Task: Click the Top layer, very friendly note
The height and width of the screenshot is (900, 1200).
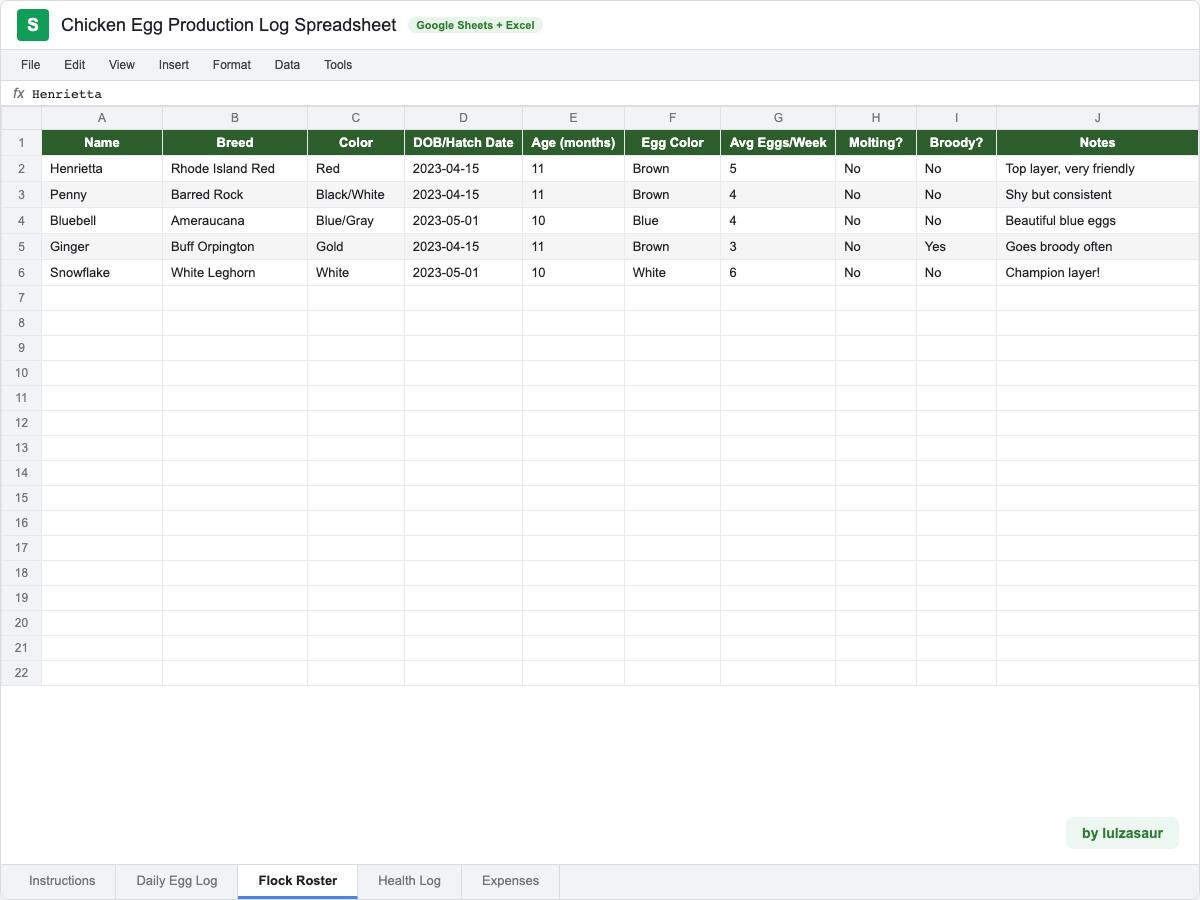Action: [x=1097, y=169]
